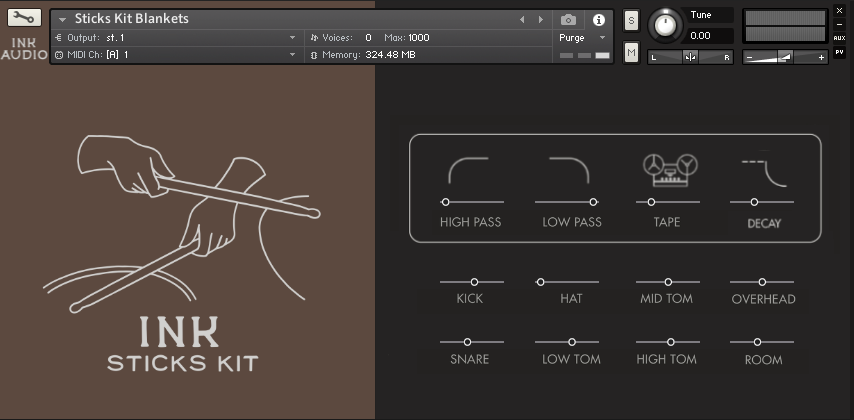854x420 pixels.
Task: Click the Ink Audio logo
Action: [x=24, y=48]
